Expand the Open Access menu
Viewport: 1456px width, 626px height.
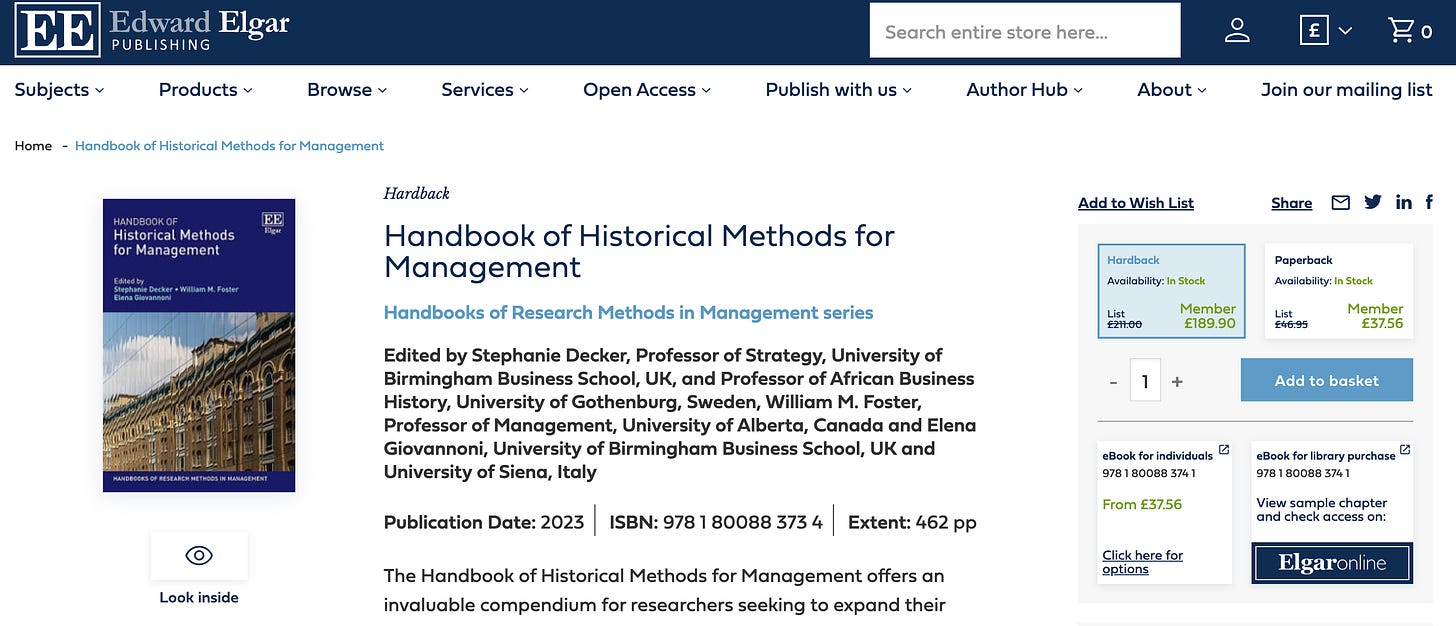point(647,90)
